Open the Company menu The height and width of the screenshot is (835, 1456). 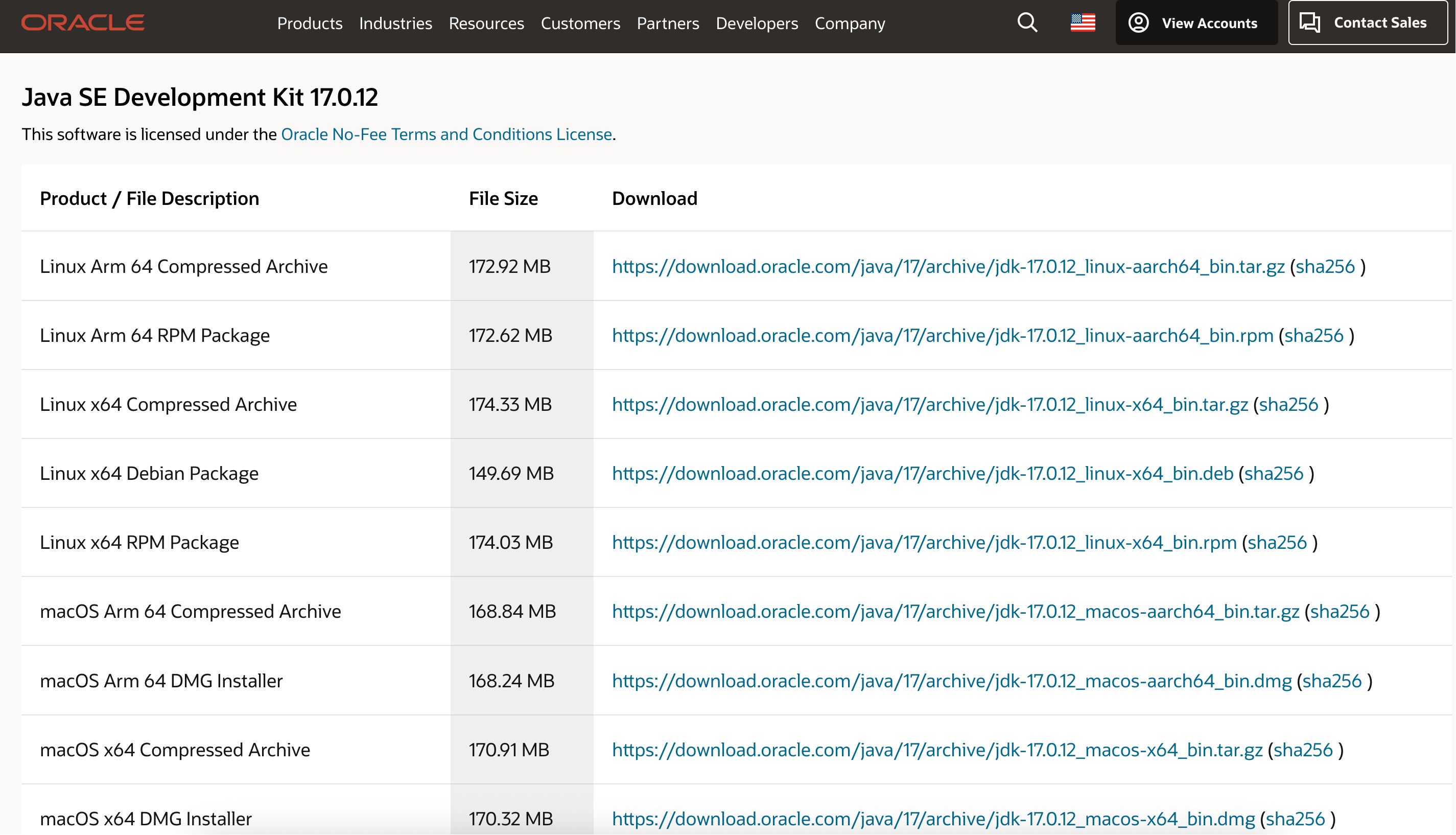(x=850, y=23)
